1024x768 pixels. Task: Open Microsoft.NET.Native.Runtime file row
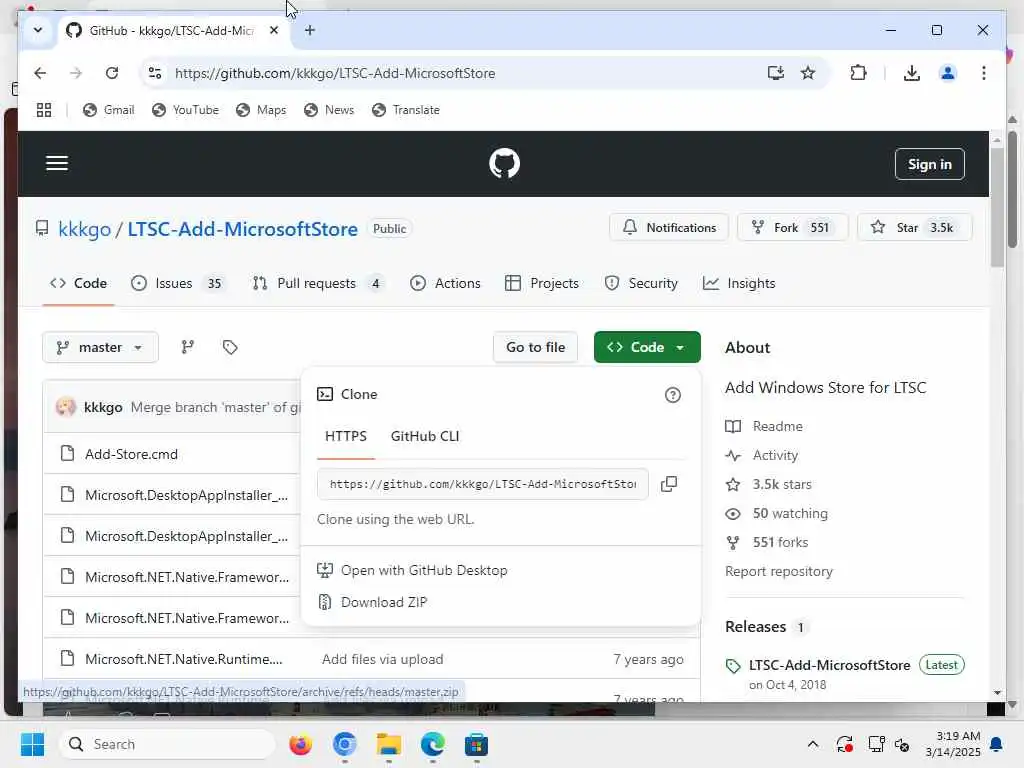click(x=184, y=659)
